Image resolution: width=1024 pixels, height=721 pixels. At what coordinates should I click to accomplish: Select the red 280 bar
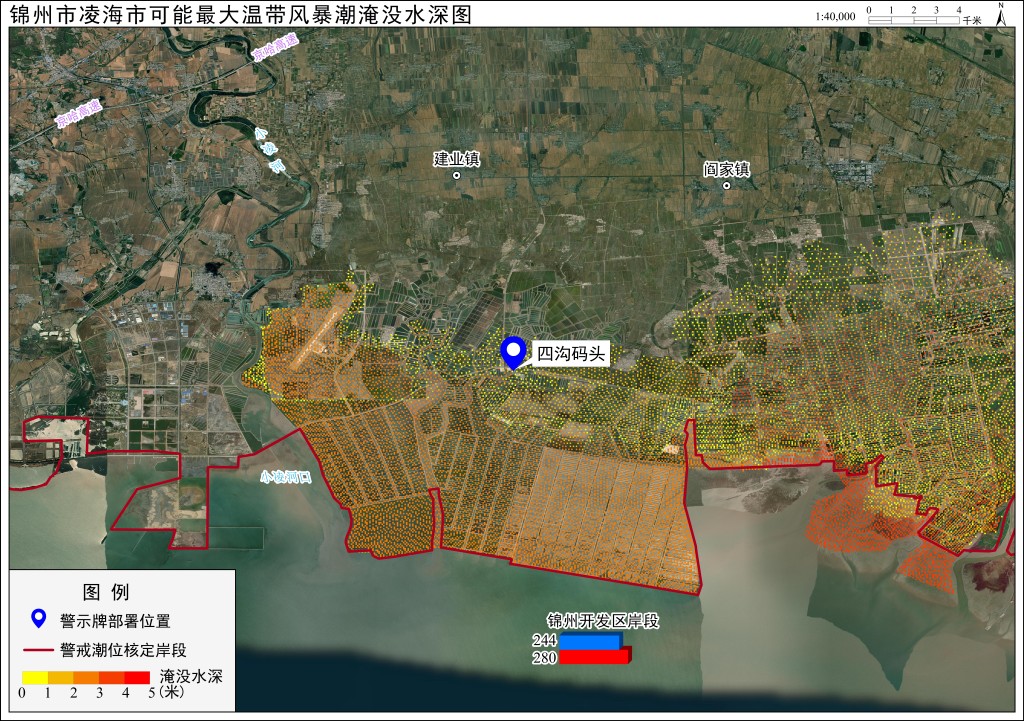(x=596, y=656)
